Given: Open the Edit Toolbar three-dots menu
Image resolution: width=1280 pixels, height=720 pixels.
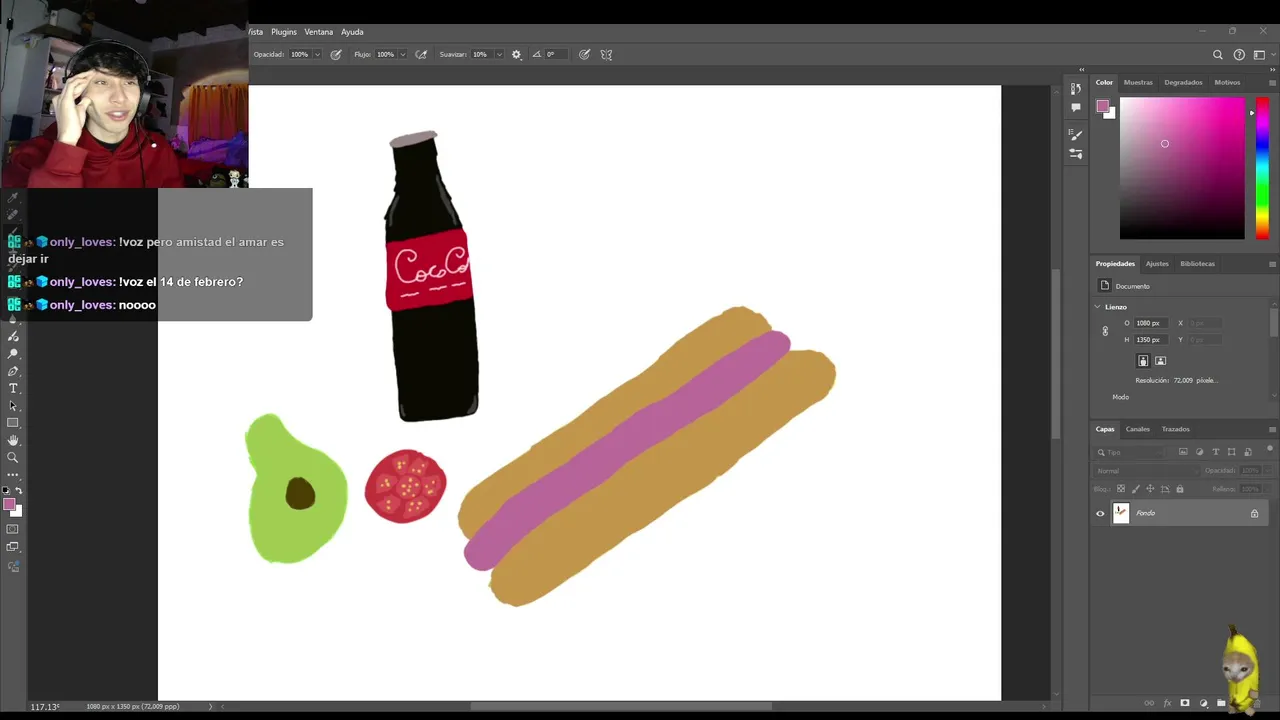Looking at the screenshot, I should tap(13, 474).
